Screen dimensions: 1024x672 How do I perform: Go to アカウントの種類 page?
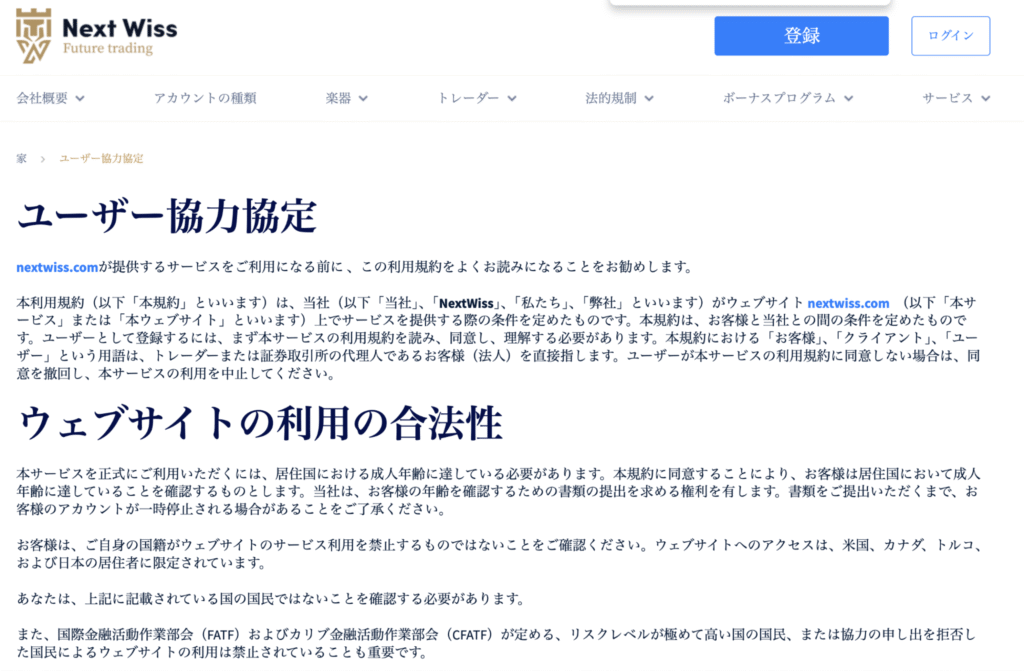(205, 98)
